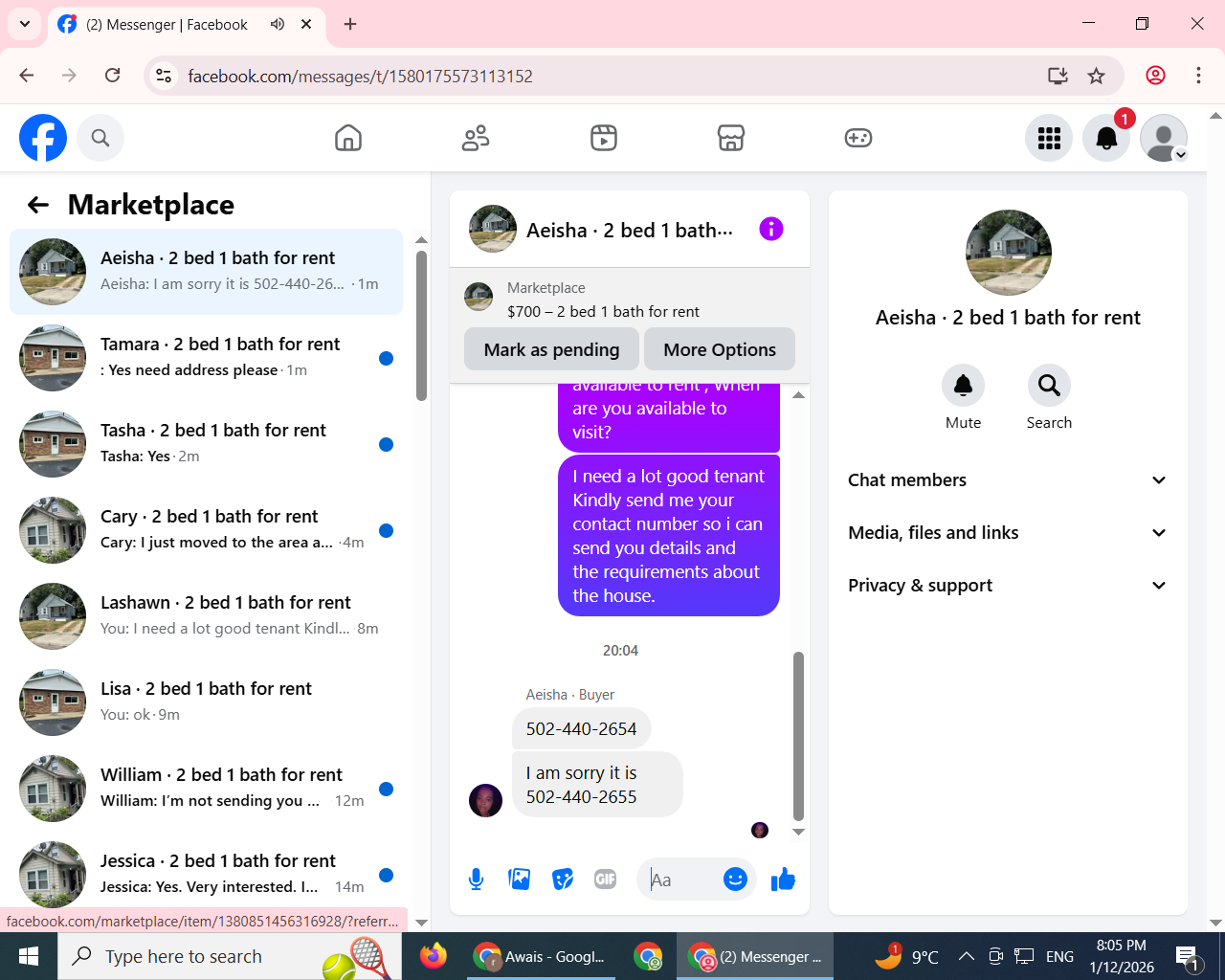Click the message bubble 502-440-2654

click(581, 729)
